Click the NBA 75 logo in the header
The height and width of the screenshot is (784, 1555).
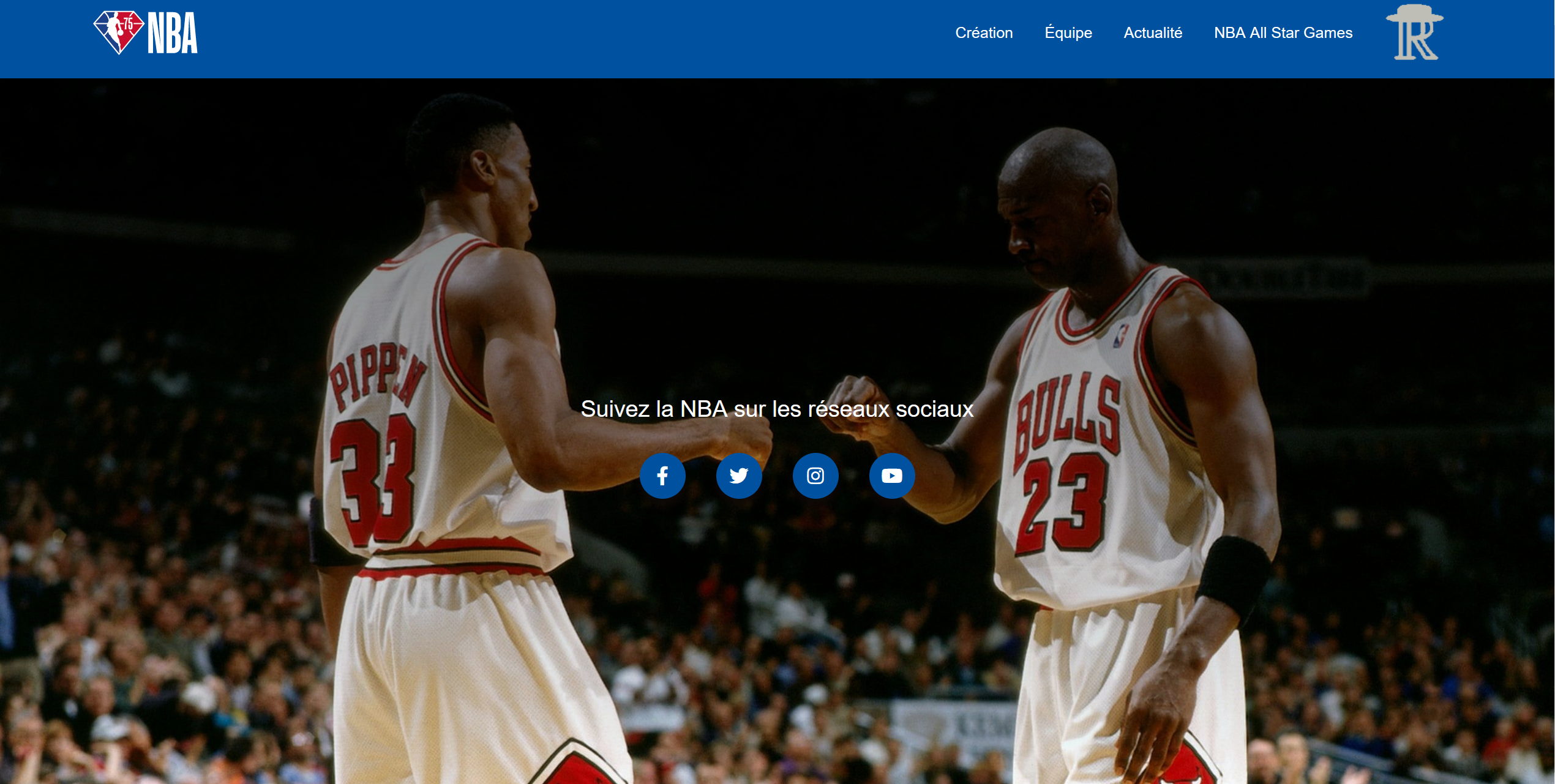tap(146, 33)
